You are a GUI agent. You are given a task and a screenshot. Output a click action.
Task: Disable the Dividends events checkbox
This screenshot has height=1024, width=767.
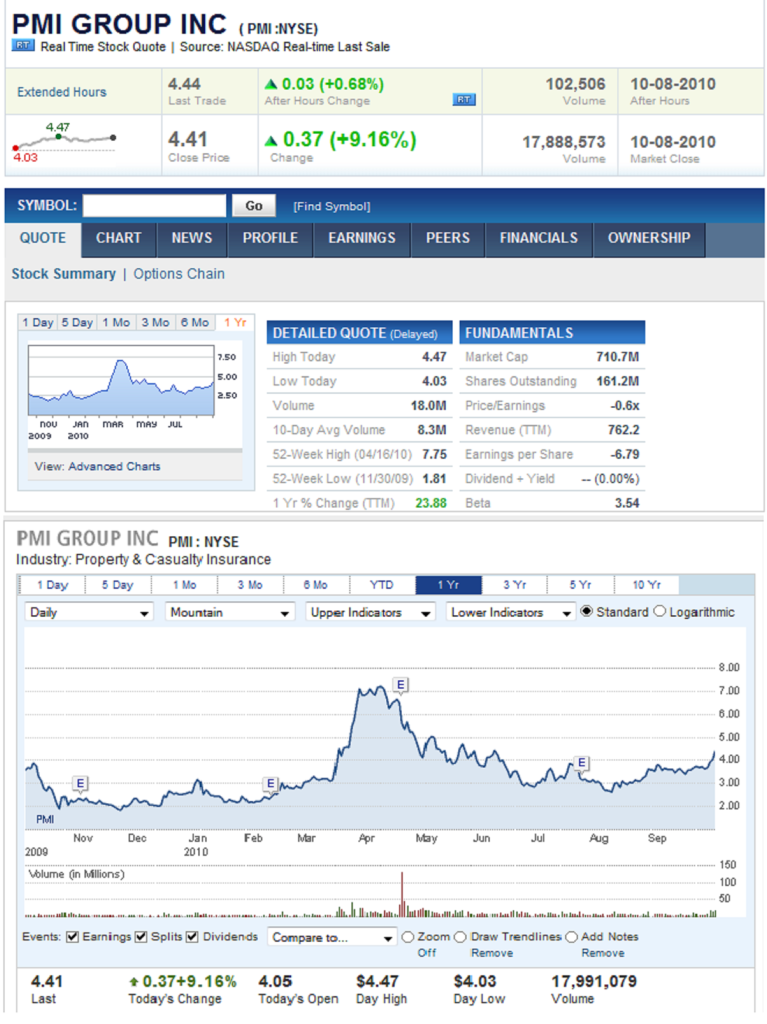tap(191, 937)
